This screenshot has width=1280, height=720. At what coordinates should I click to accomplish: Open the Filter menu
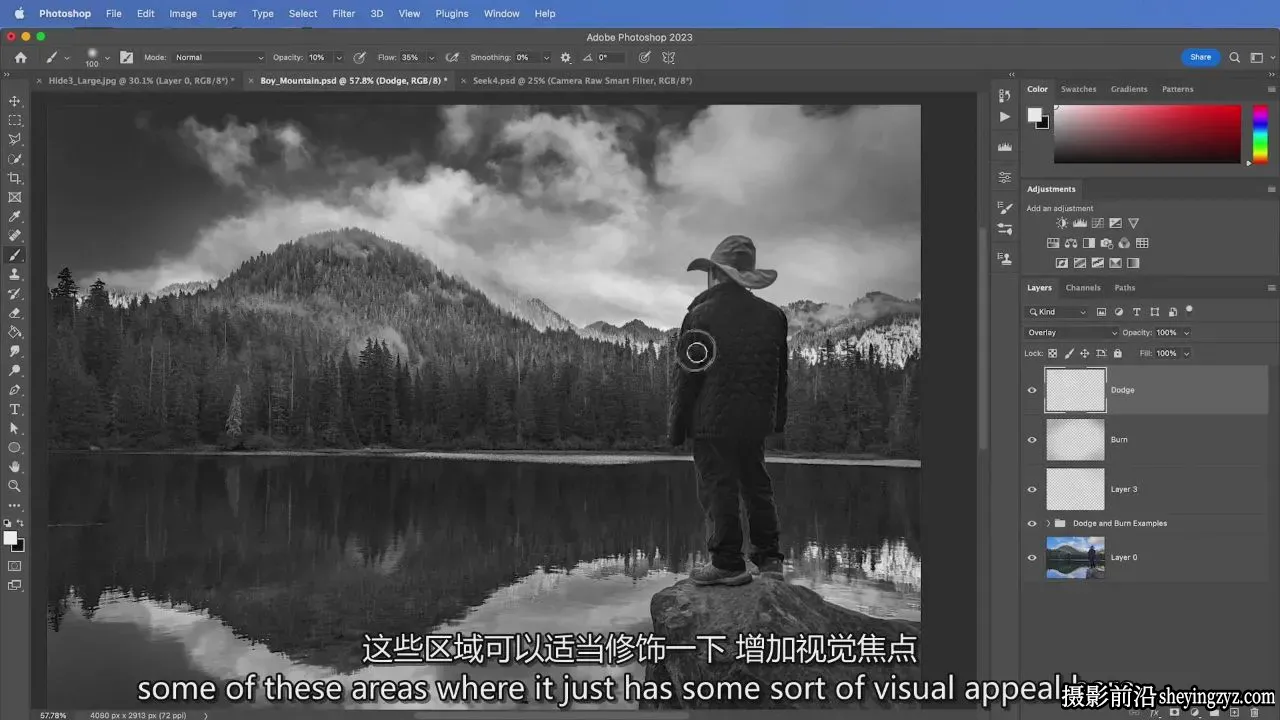[343, 14]
